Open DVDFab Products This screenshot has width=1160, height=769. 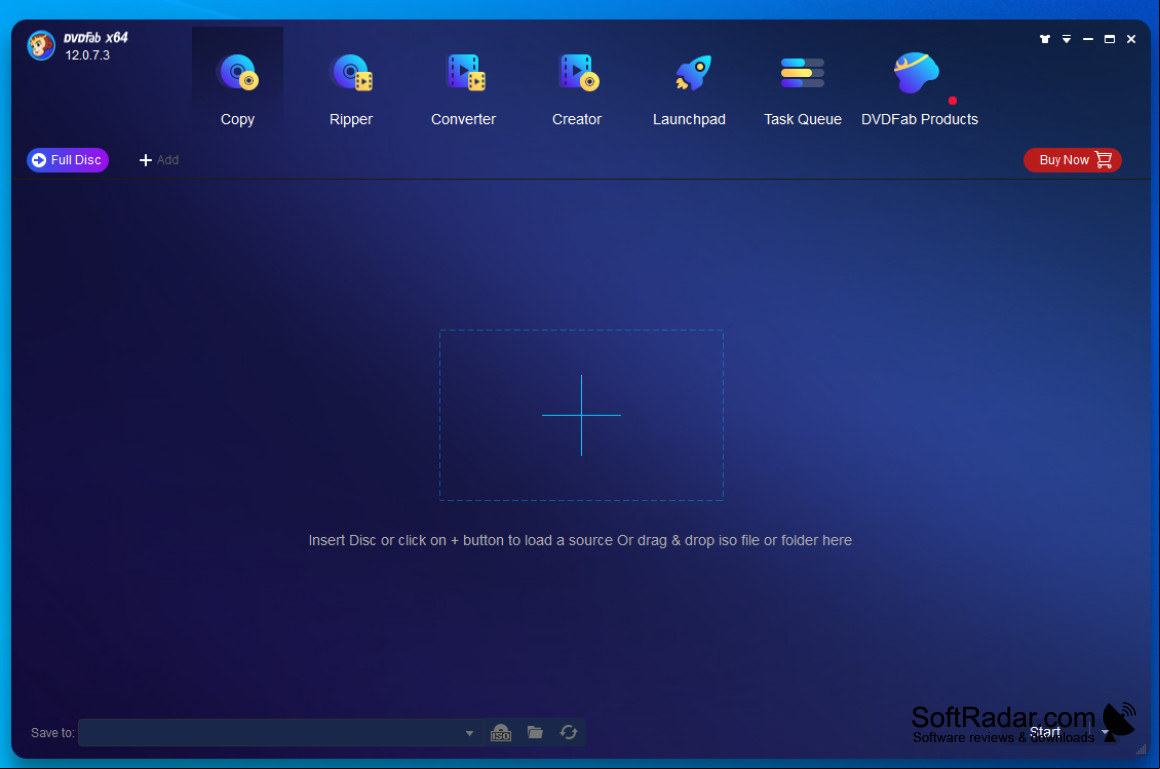point(920,90)
